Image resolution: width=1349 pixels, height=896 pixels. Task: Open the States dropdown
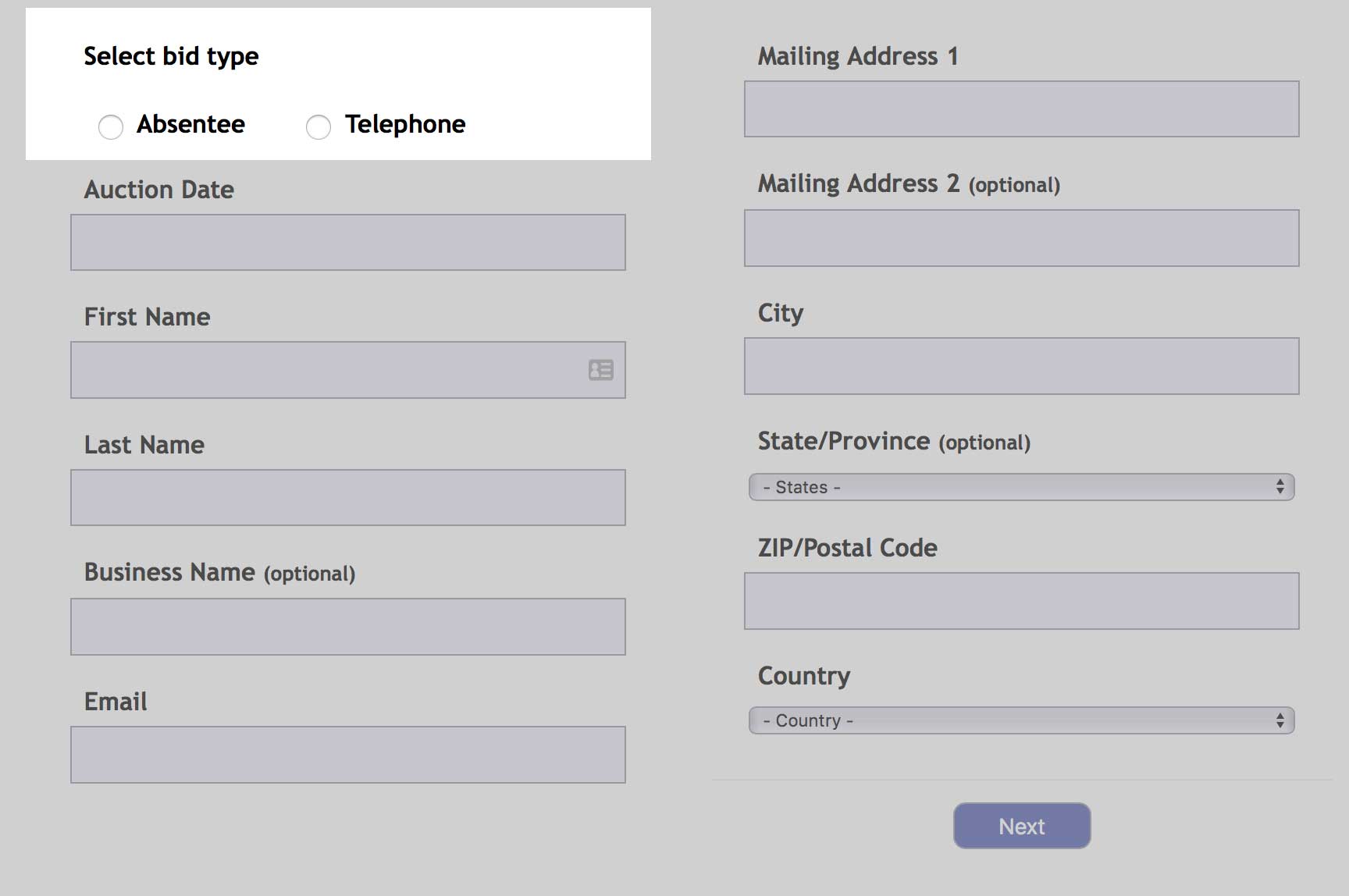(x=1021, y=487)
